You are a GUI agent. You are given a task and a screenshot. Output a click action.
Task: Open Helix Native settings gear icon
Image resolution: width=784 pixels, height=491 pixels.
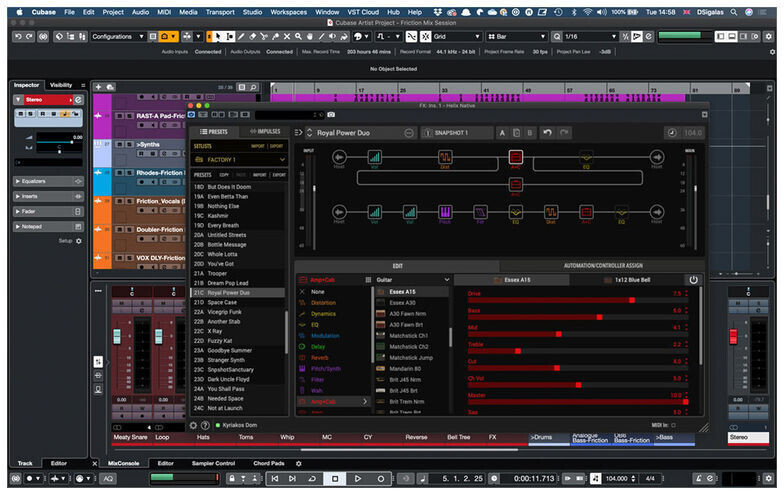(193, 425)
